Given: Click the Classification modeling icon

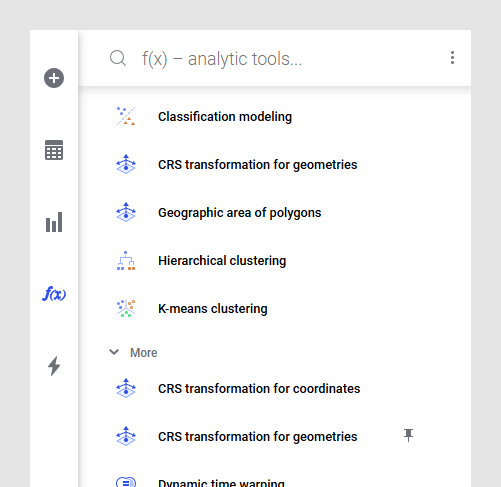Looking at the screenshot, I should click(126, 116).
